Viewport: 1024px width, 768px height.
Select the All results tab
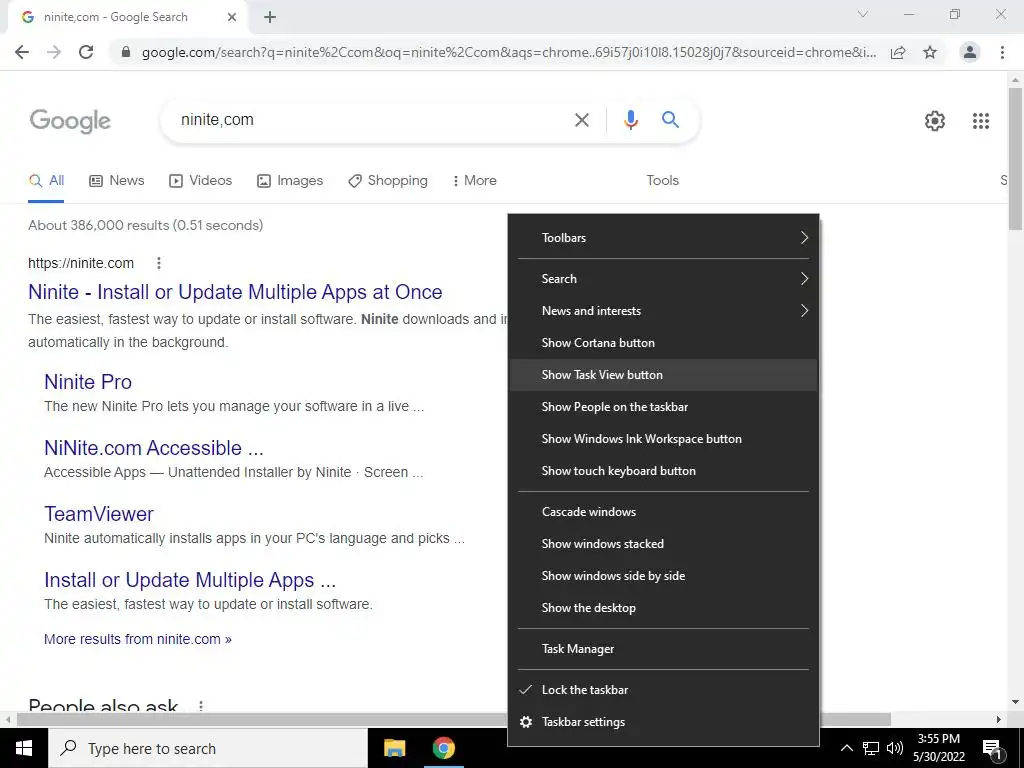(46, 181)
